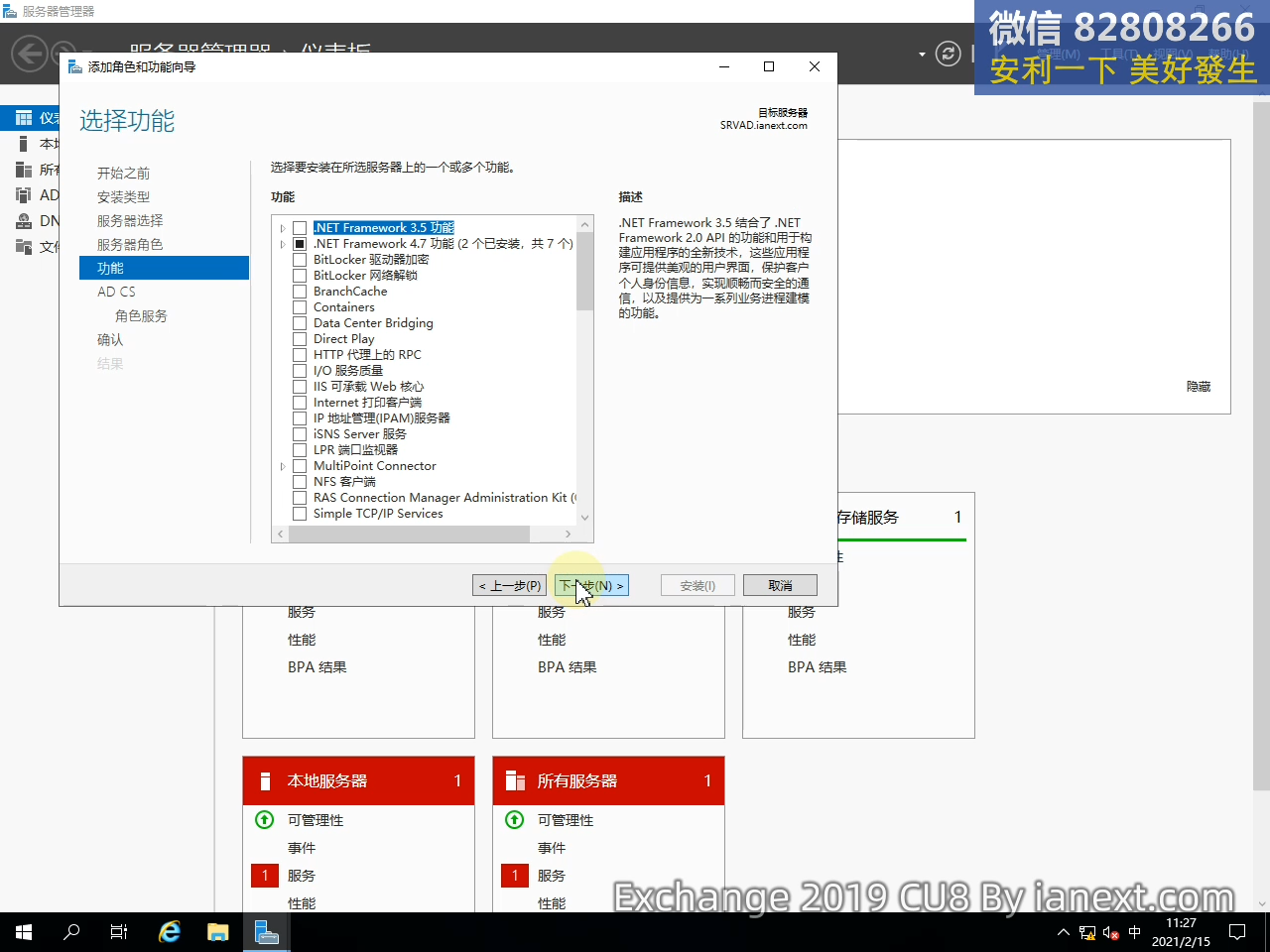The height and width of the screenshot is (952, 1270).
Task: Open taskbar search magnifier
Action: pyautogui.click(x=71, y=932)
